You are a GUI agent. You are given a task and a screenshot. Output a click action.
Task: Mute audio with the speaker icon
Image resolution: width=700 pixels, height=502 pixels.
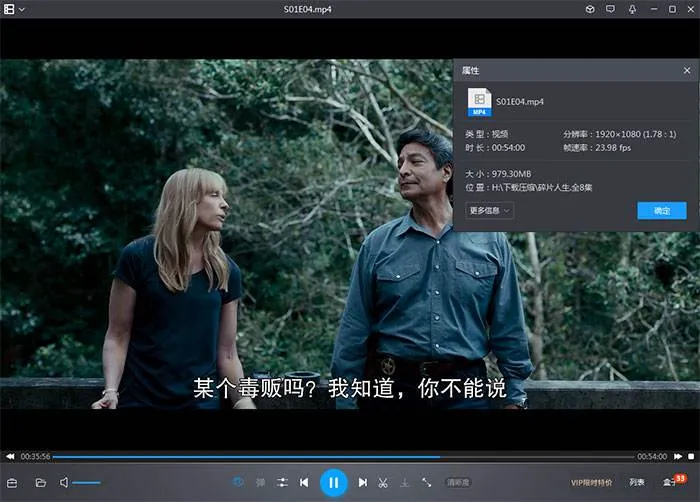tap(64, 482)
